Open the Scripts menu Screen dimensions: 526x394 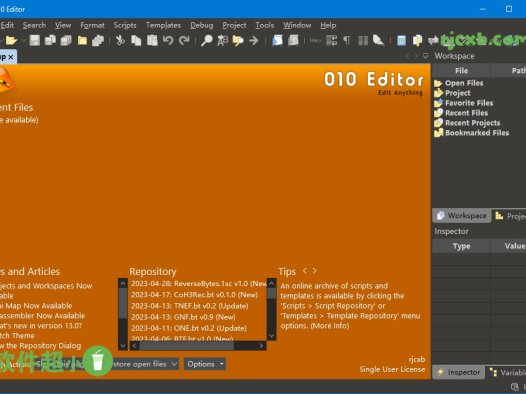(x=125, y=25)
